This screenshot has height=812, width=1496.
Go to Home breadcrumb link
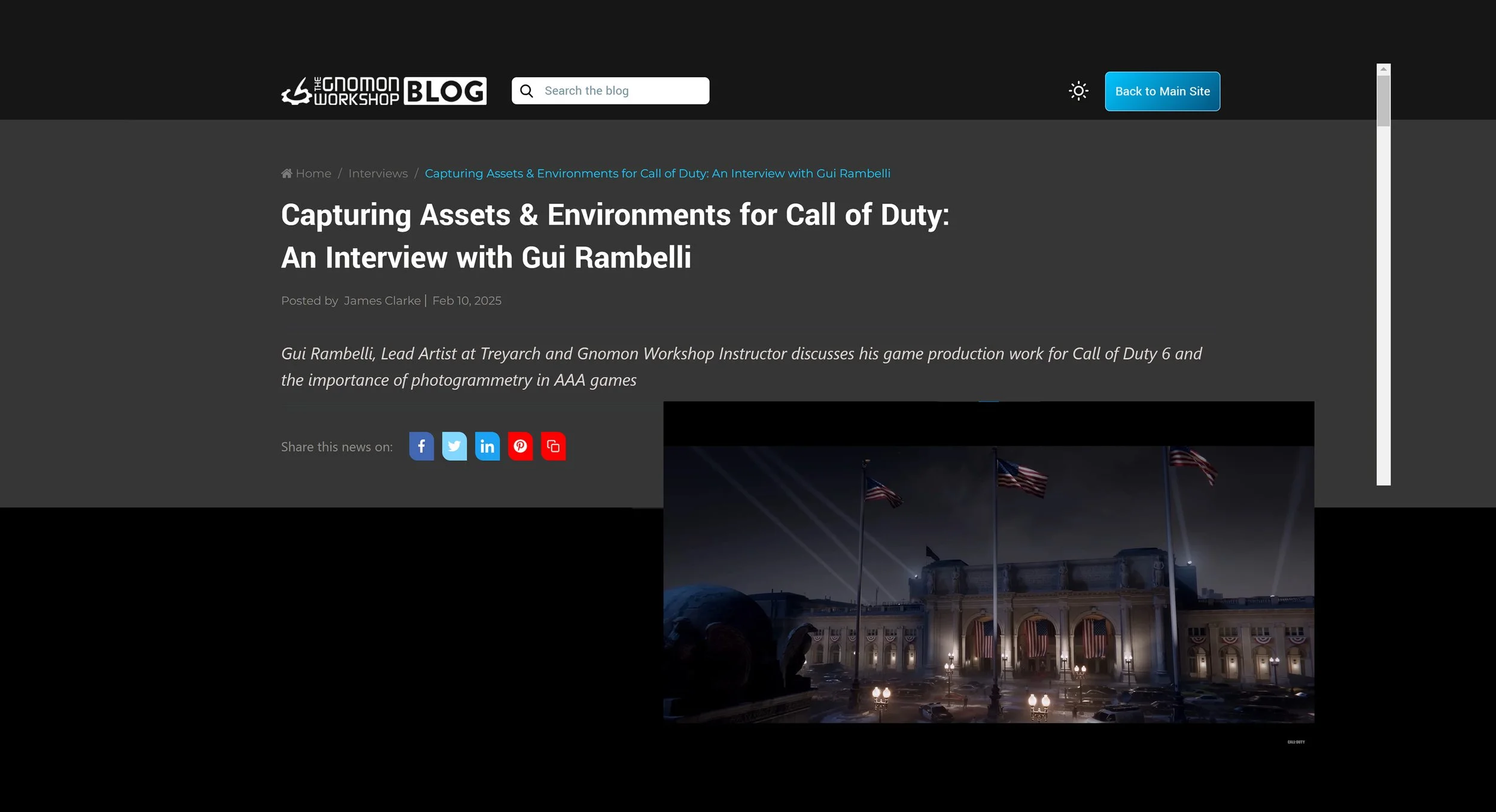313,174
